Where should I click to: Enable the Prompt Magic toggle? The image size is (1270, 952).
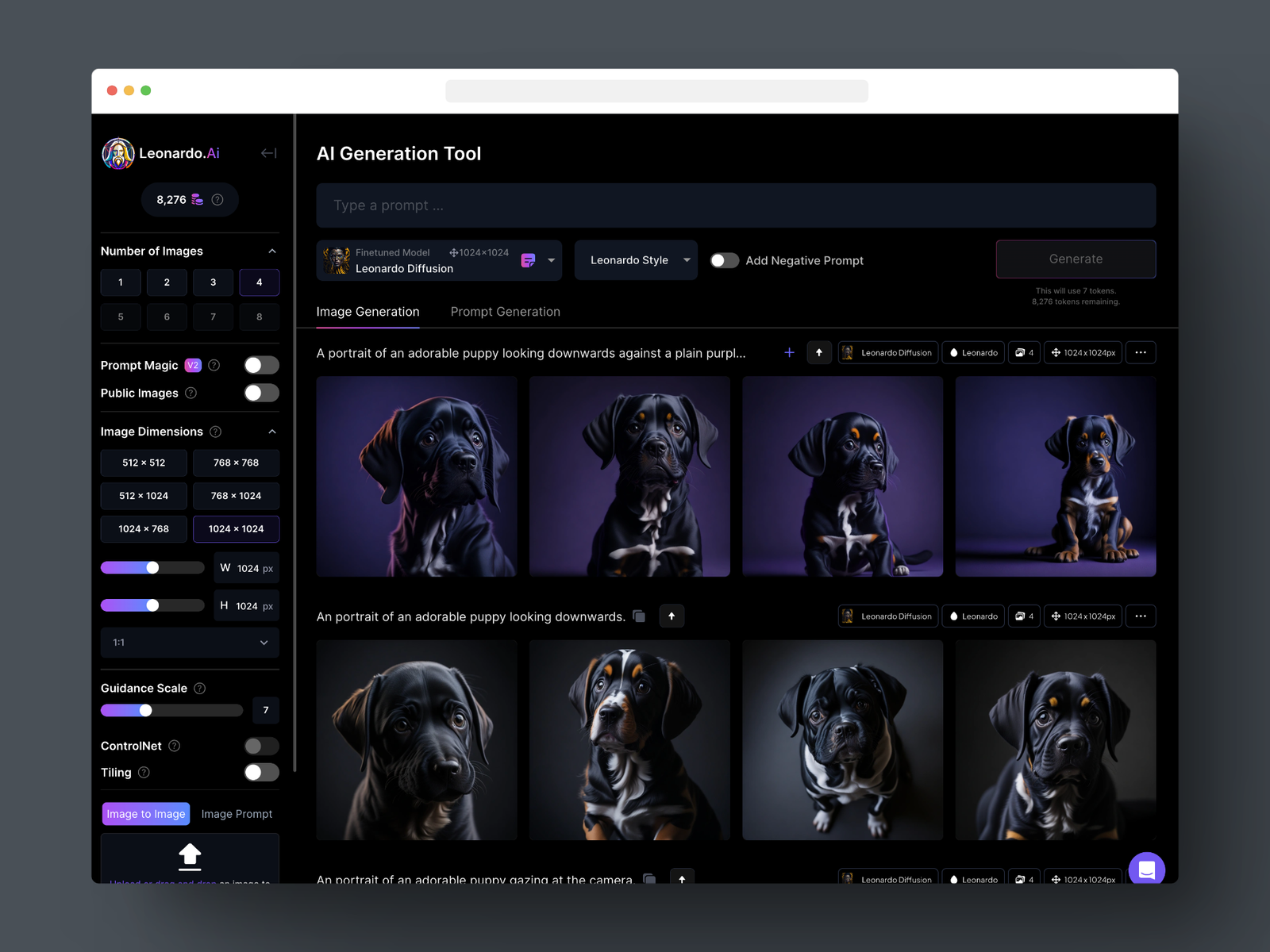pyautogui.click(x=261, y=365)
